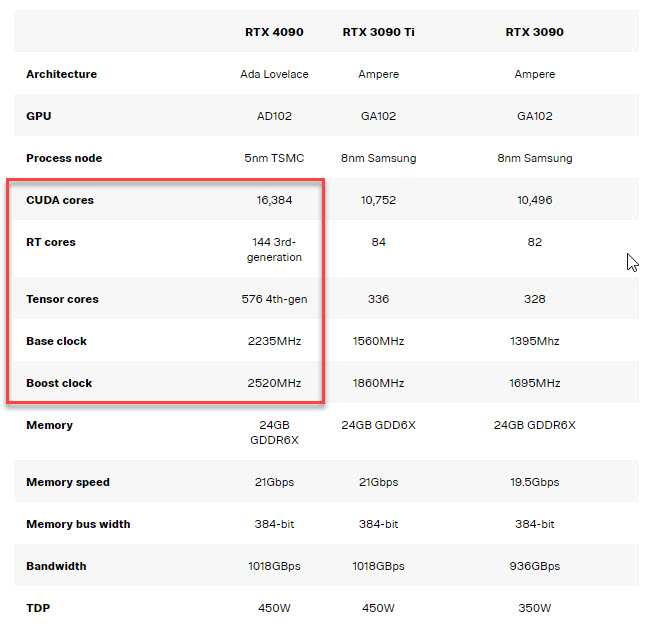Select the Ada Lovelace cell
The width and height of the screenshot is (650, 638).
[274, 74]
